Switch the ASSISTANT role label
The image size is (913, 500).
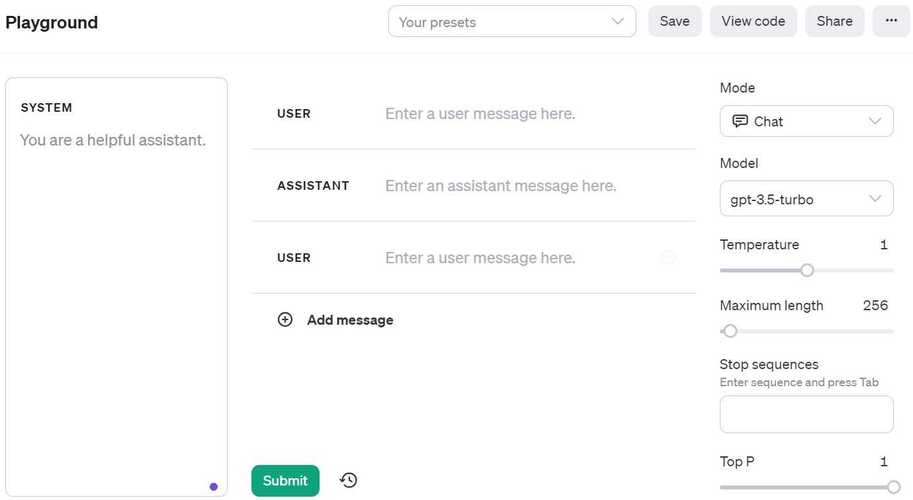tap(313, 186)
